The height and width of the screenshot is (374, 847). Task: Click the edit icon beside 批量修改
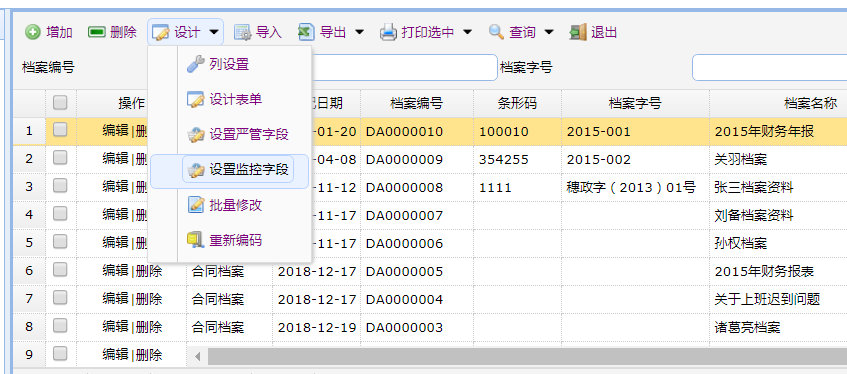click(x=195, y=205)
